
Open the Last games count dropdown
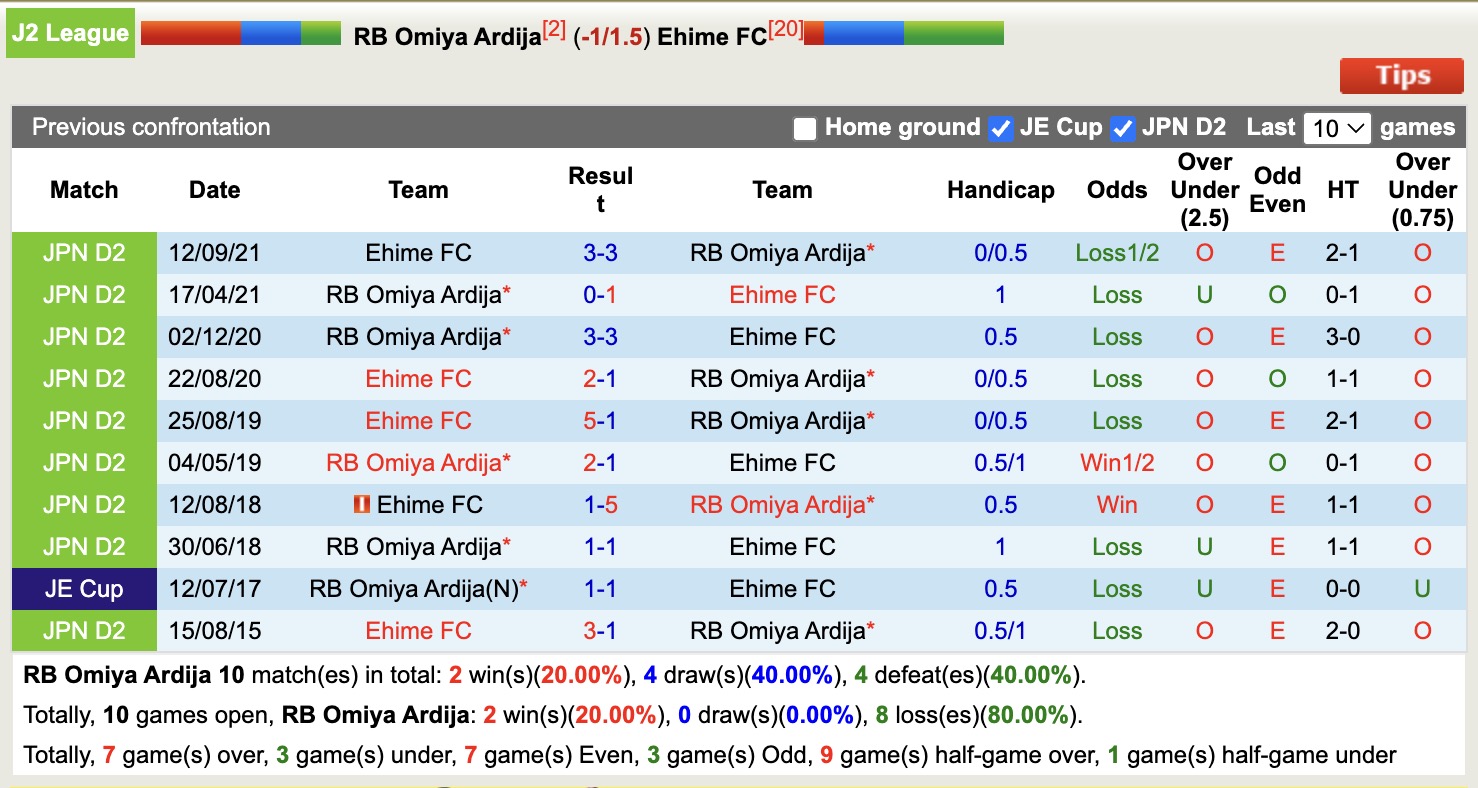[x=1337, y=127]
